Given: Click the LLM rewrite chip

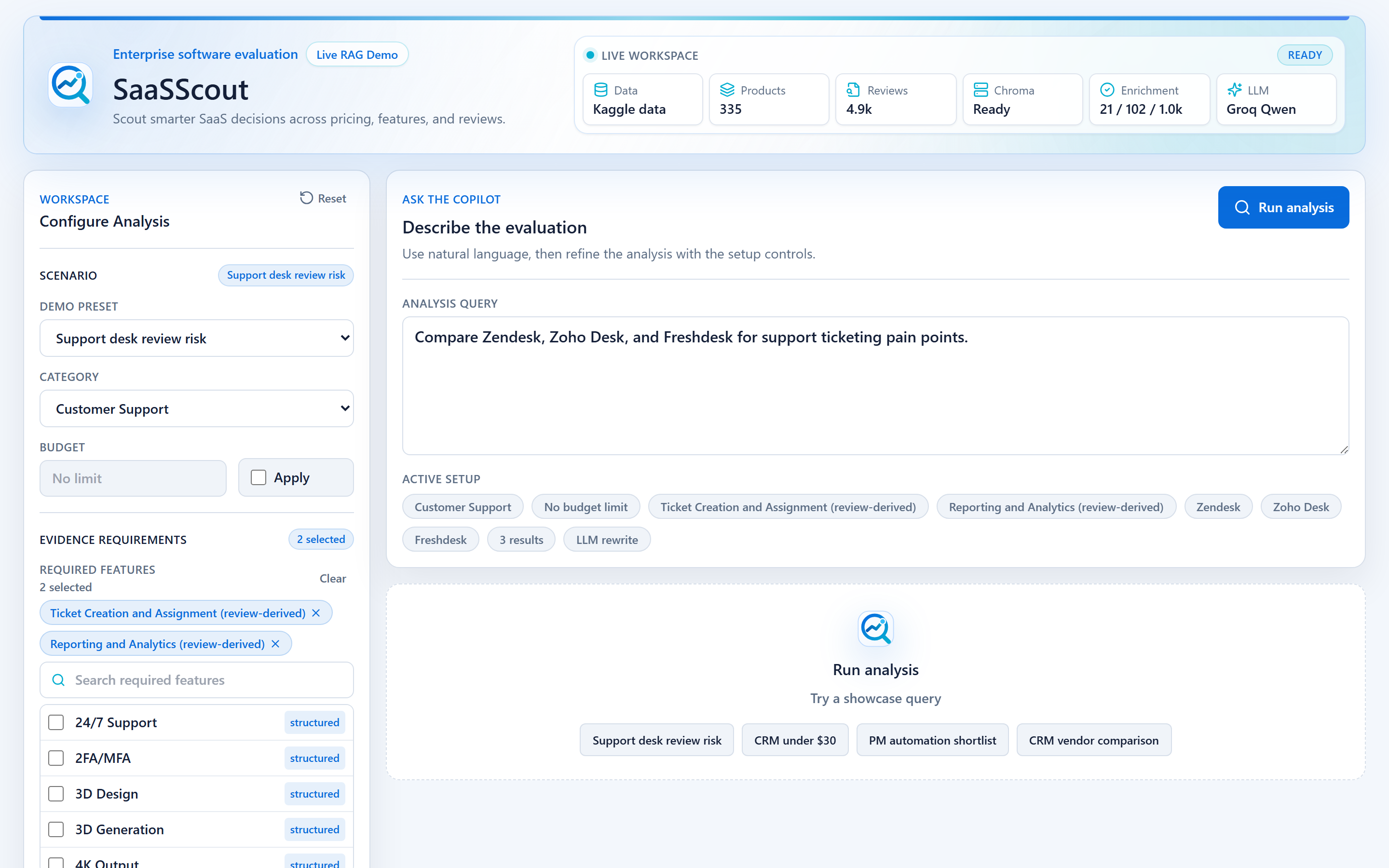Looking at the screenshot, I should pyautogui.click(x=607, y=540).
